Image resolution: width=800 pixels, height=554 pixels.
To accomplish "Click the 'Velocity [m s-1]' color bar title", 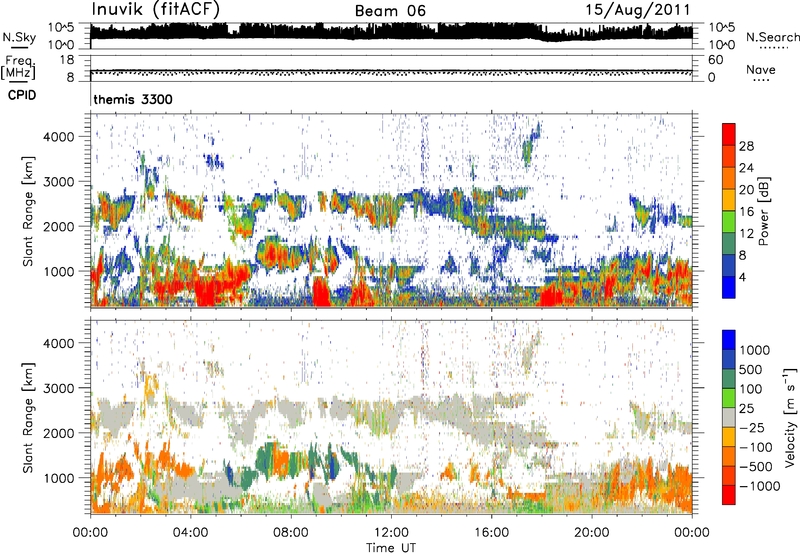I will coord(790,417).
